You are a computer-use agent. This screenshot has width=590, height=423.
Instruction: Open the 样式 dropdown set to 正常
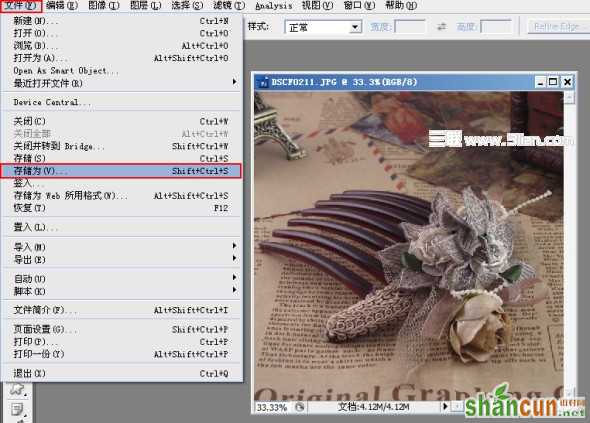coord(323,27)
